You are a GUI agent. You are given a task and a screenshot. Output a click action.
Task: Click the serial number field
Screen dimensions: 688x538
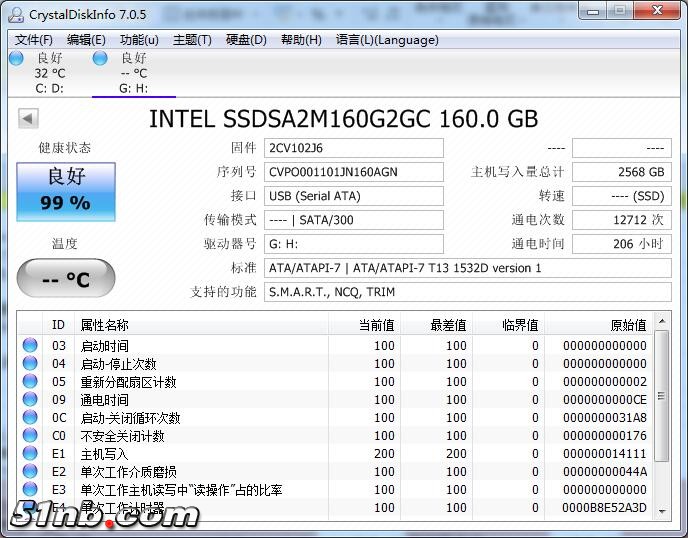coord(354,172)
